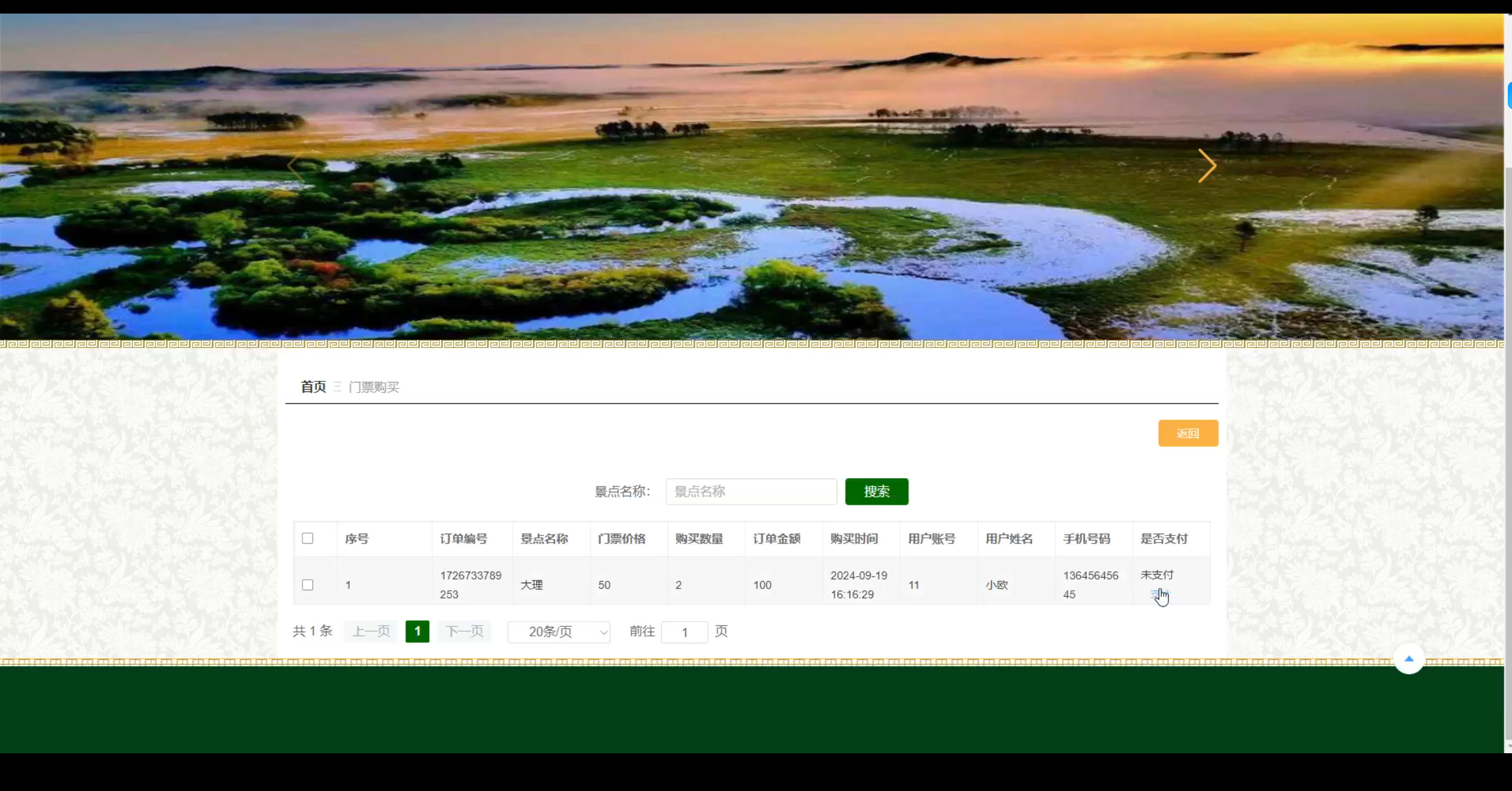Screen dimensions: 1512x791
Task: Click the breadcrumb list icon after 首页
Action: pos(338,387)
